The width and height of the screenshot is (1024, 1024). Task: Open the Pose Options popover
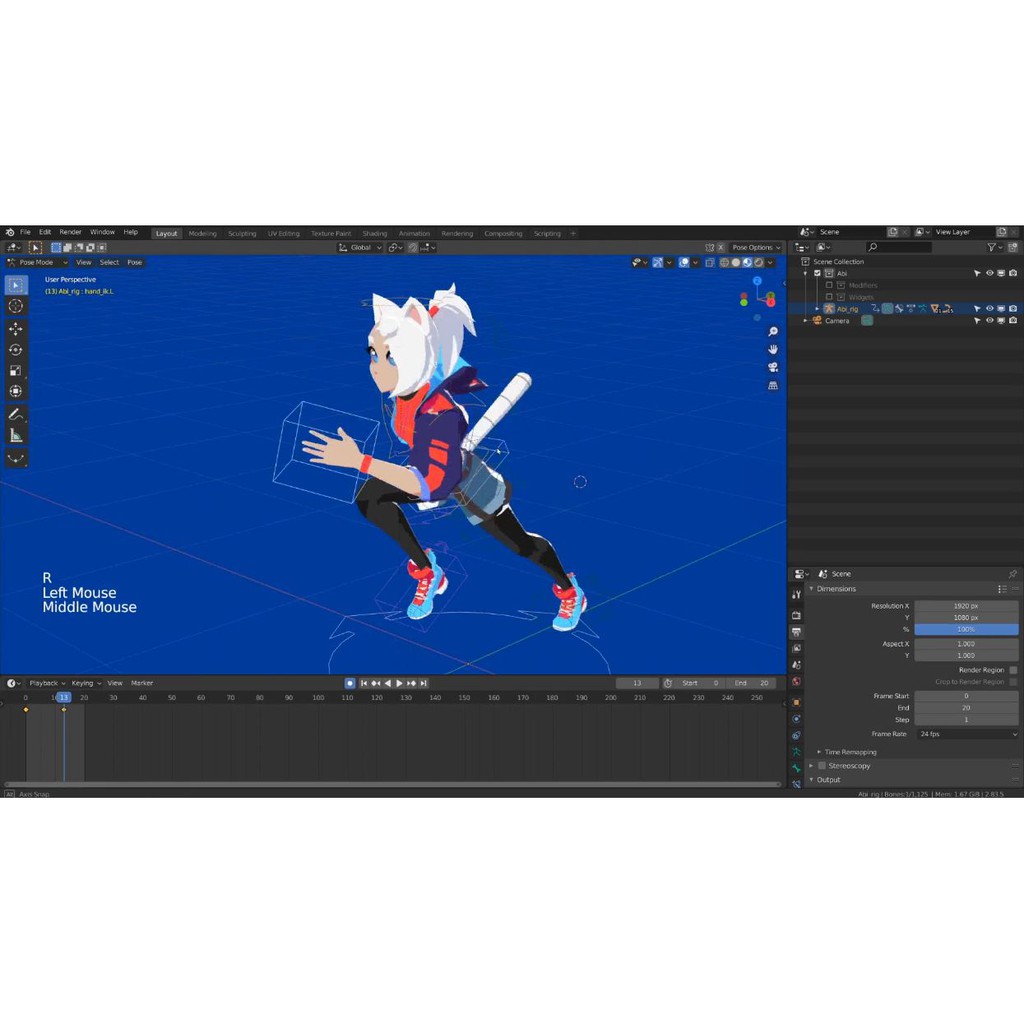coord(755,248)
